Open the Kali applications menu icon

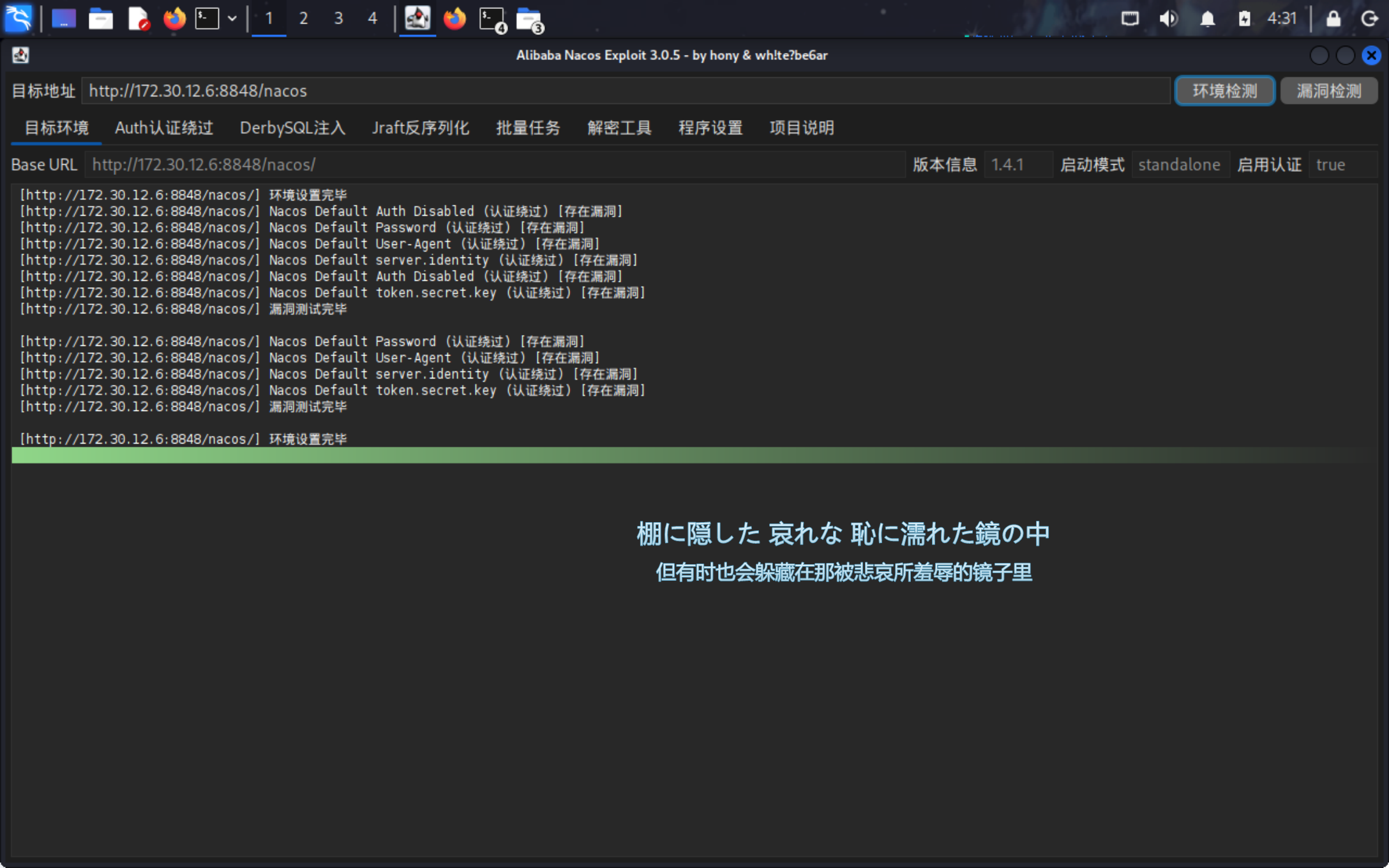point(18,18)
